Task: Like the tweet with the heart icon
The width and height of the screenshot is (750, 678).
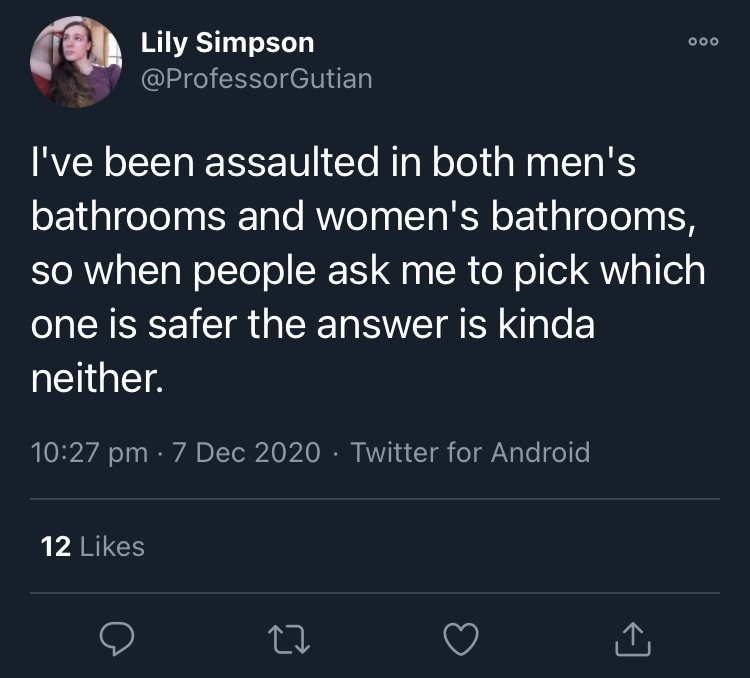Action: click(x=461, y=639)
